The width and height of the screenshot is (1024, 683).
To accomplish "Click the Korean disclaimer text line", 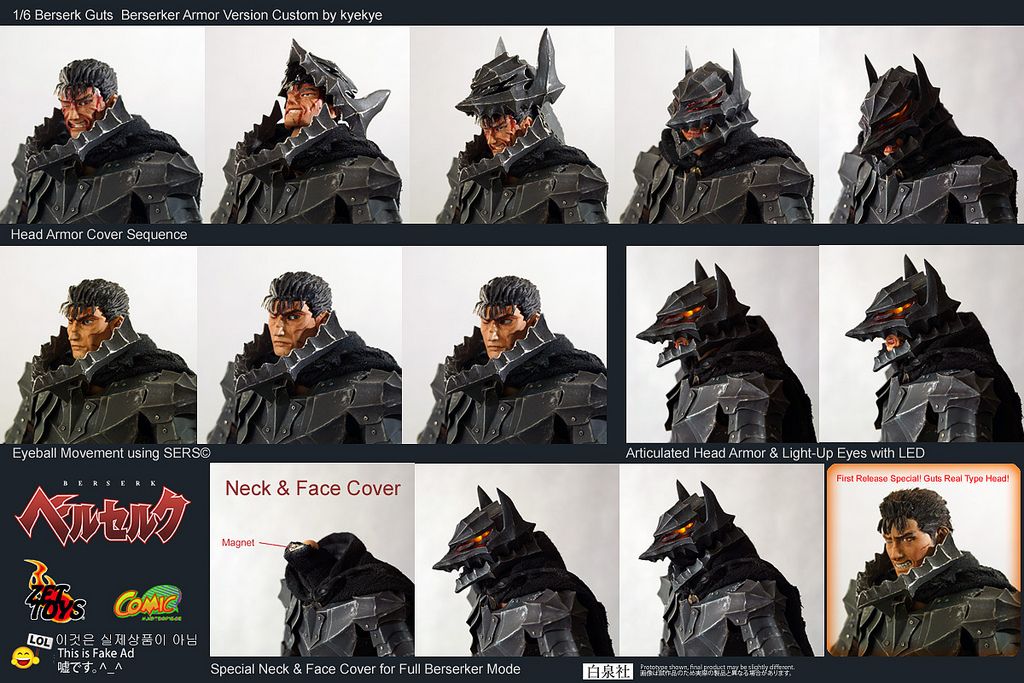I will (127, 640).
